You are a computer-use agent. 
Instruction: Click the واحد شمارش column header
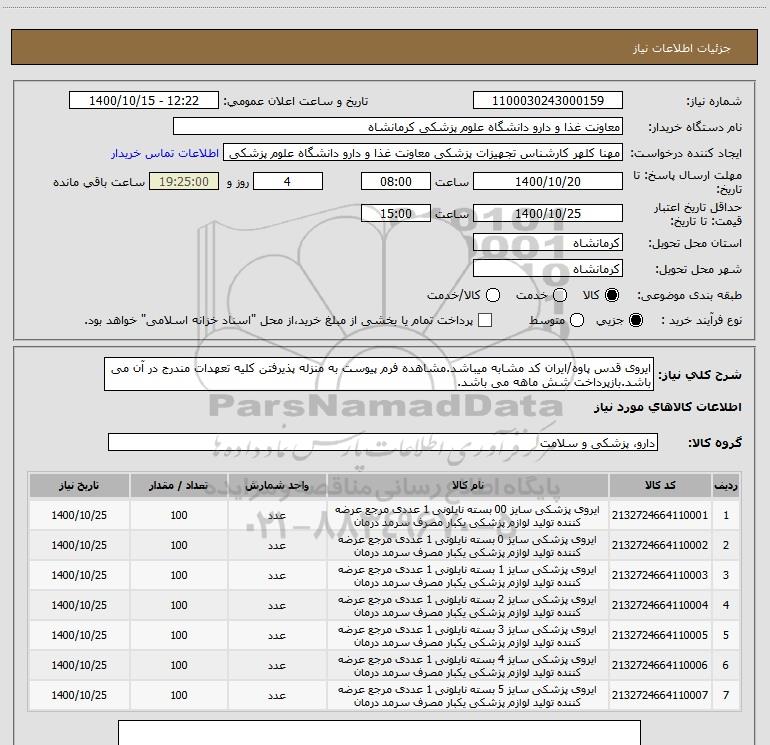[277, 485]
